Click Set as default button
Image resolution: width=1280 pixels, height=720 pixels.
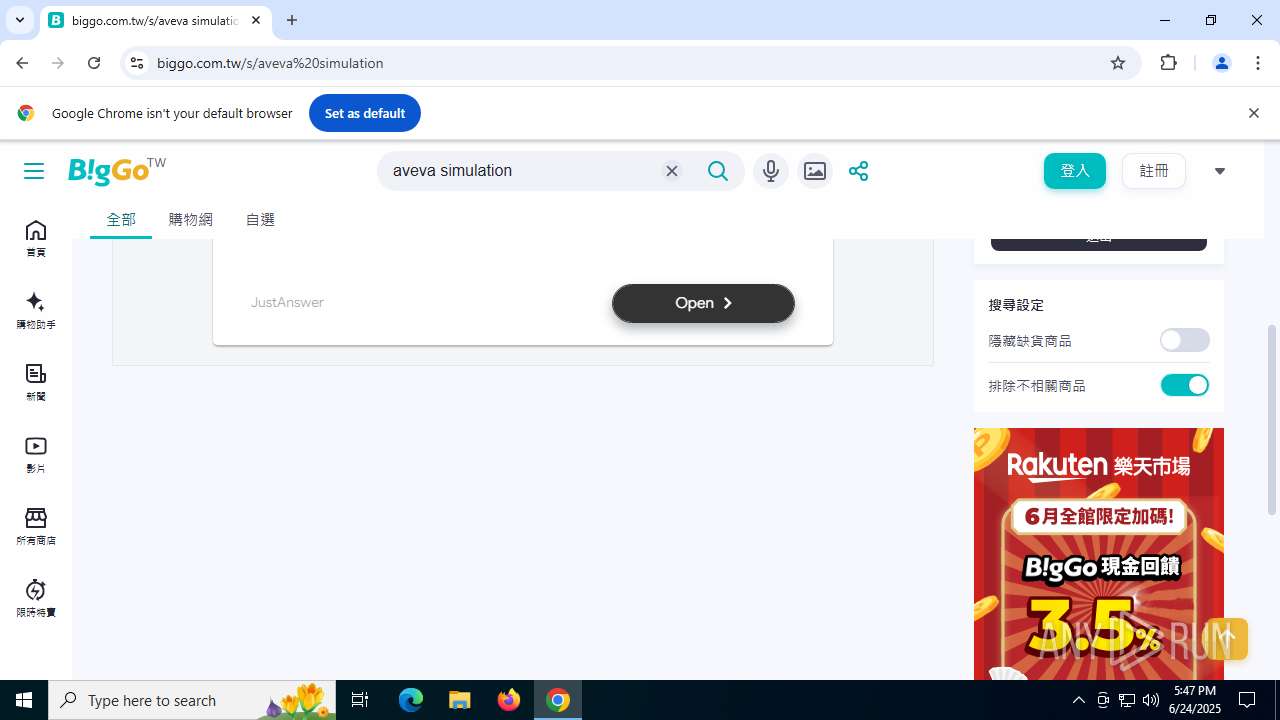[x=365, y=113]
